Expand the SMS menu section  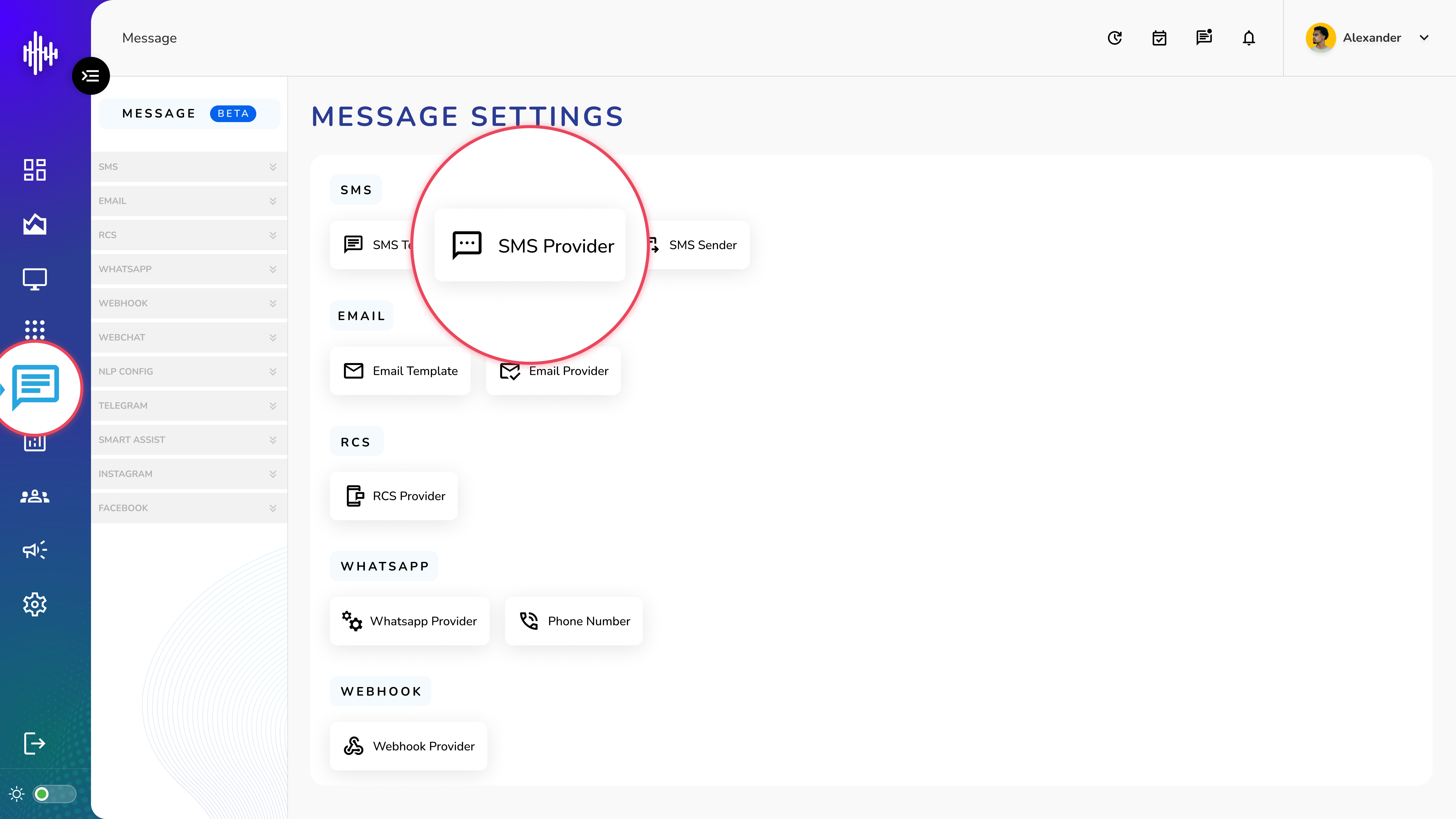(x=189, y=167)
